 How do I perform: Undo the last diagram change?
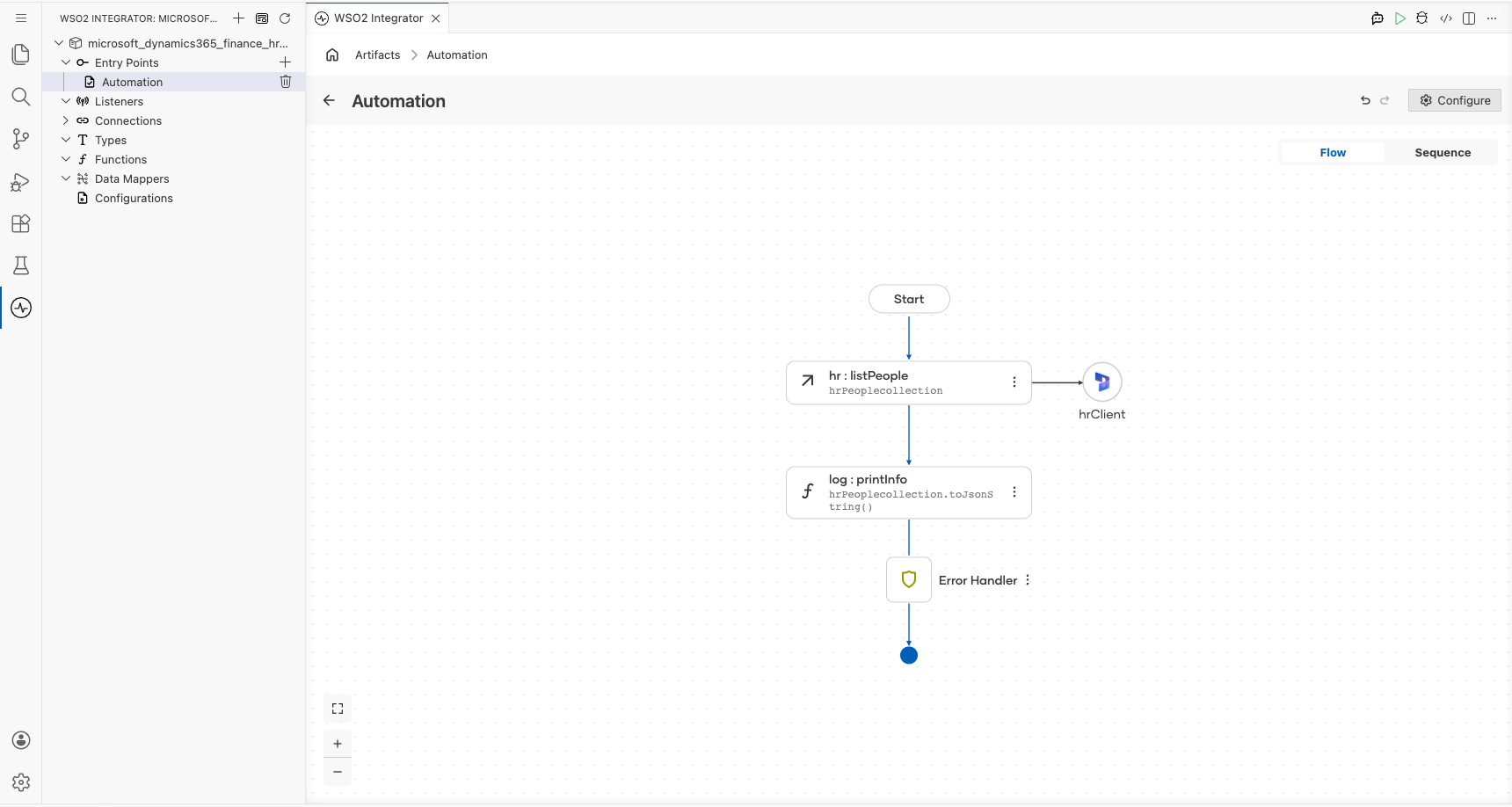[1365, 100]
